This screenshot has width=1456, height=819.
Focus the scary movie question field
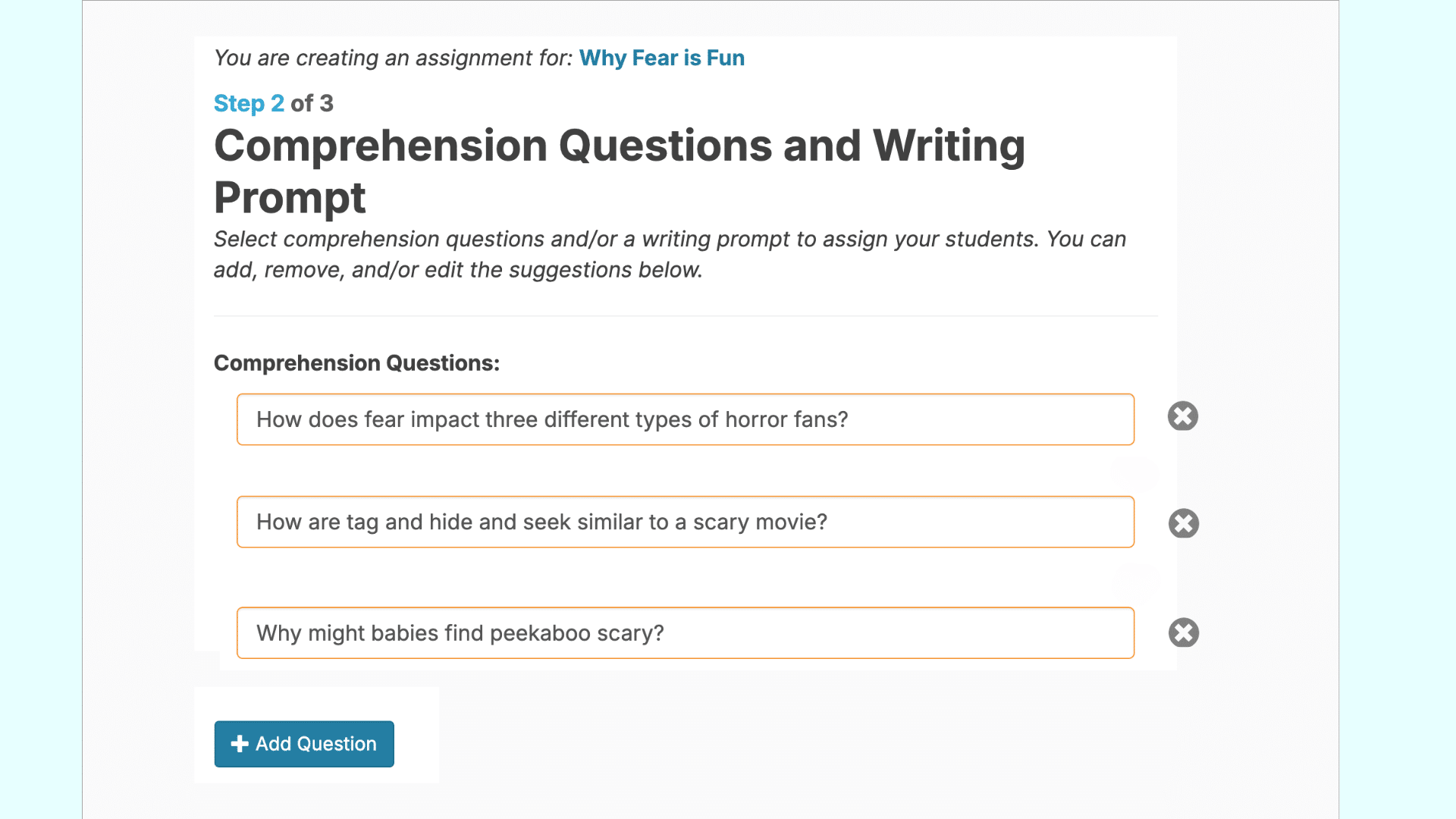[x=986, y=522]
